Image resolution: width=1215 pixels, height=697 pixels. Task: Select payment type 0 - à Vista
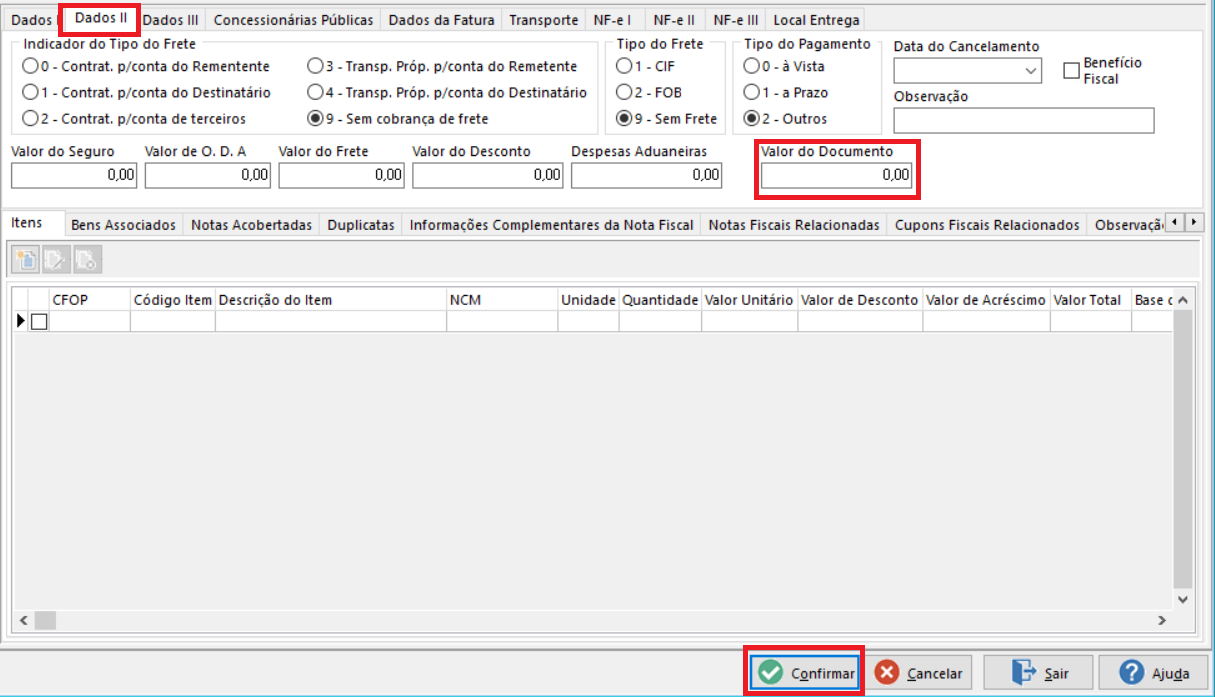point(784,66)
